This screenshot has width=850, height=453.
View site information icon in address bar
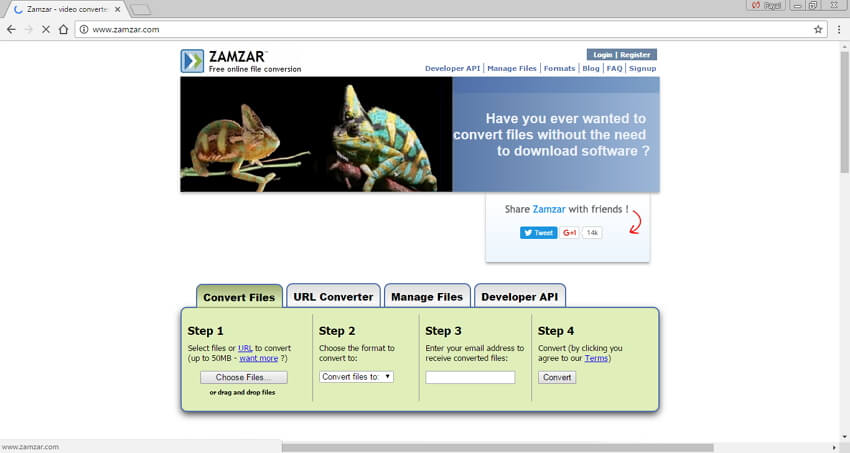coord(84,29)
